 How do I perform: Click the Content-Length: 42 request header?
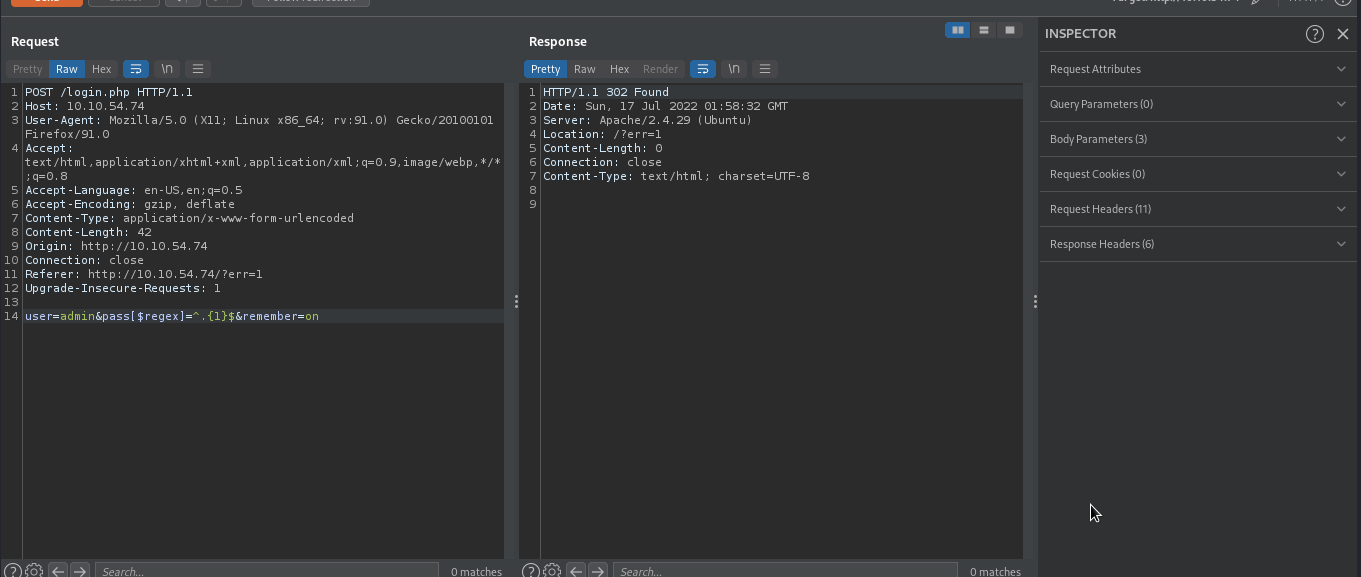point(88,232)
